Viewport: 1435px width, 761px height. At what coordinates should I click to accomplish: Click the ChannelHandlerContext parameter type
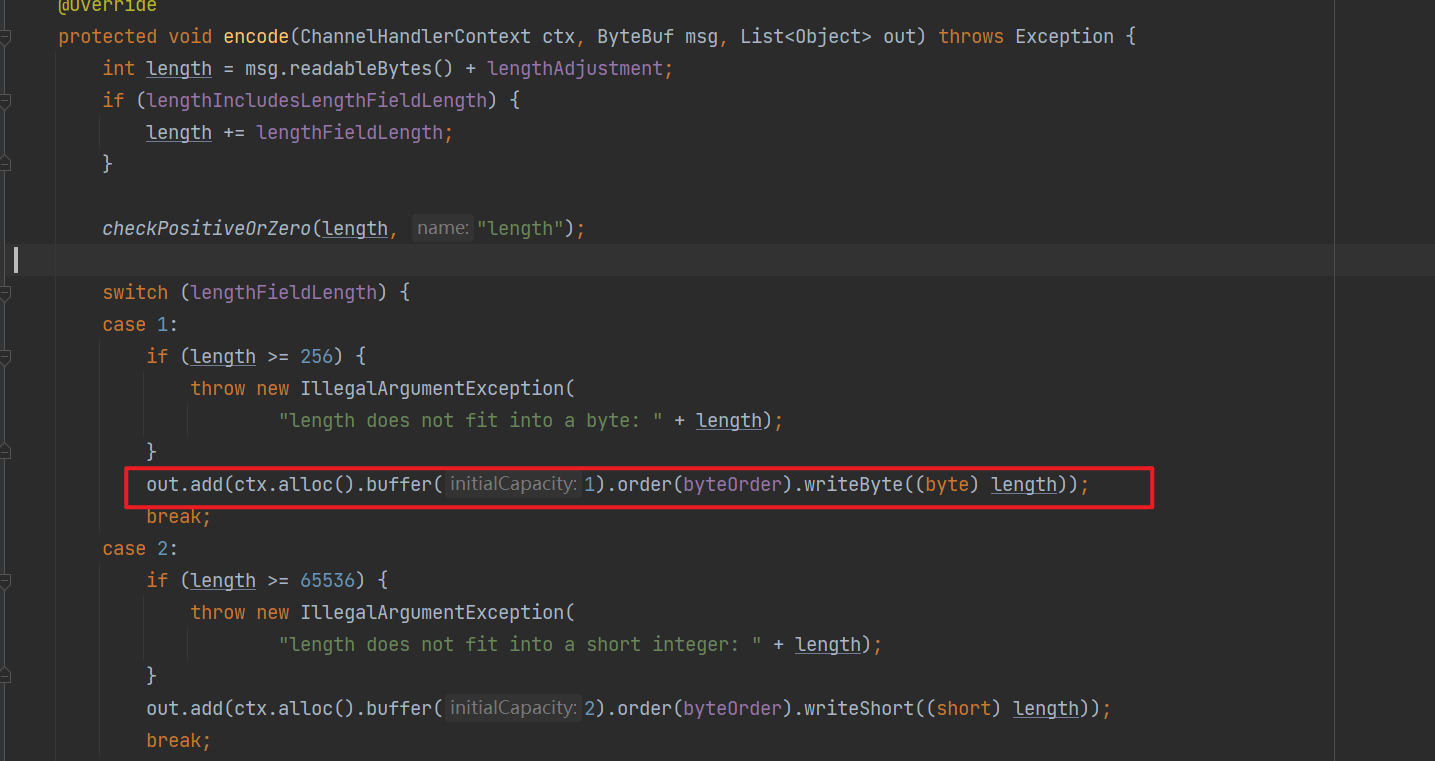(x=415, y=37)
